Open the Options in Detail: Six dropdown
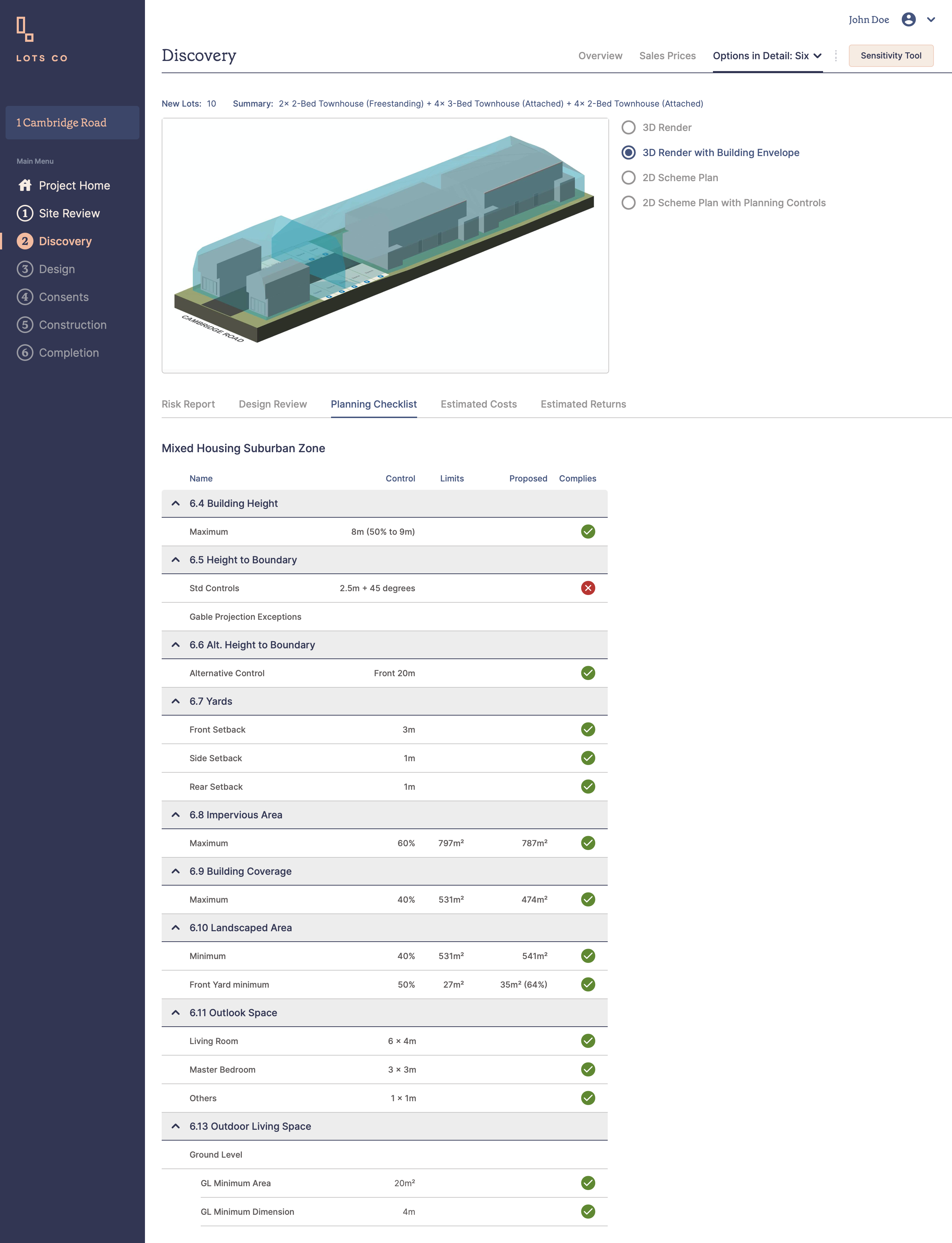Viewport: 952px width, 1243px height. pyautogui.click(x=767, y=55)
